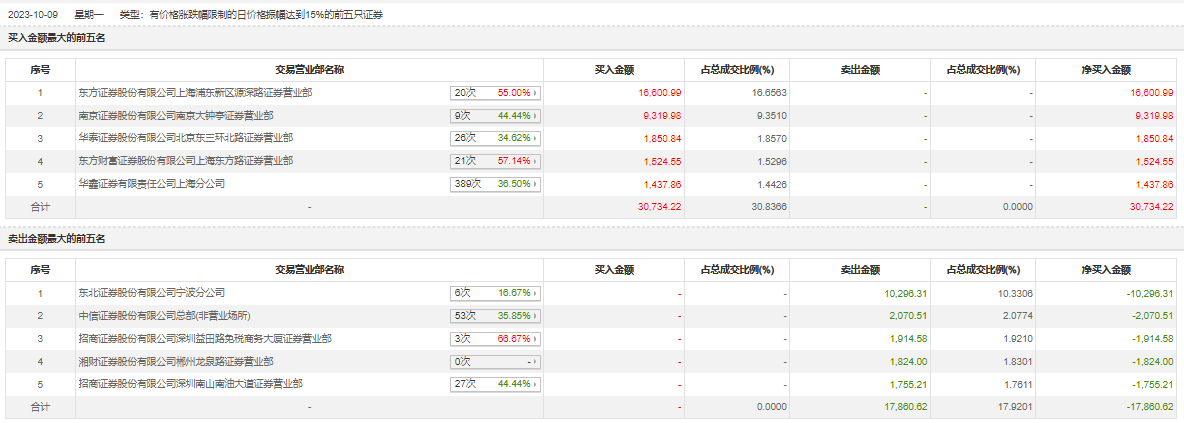Open the 21次 57.14% stats box

[x=495, y=162]
